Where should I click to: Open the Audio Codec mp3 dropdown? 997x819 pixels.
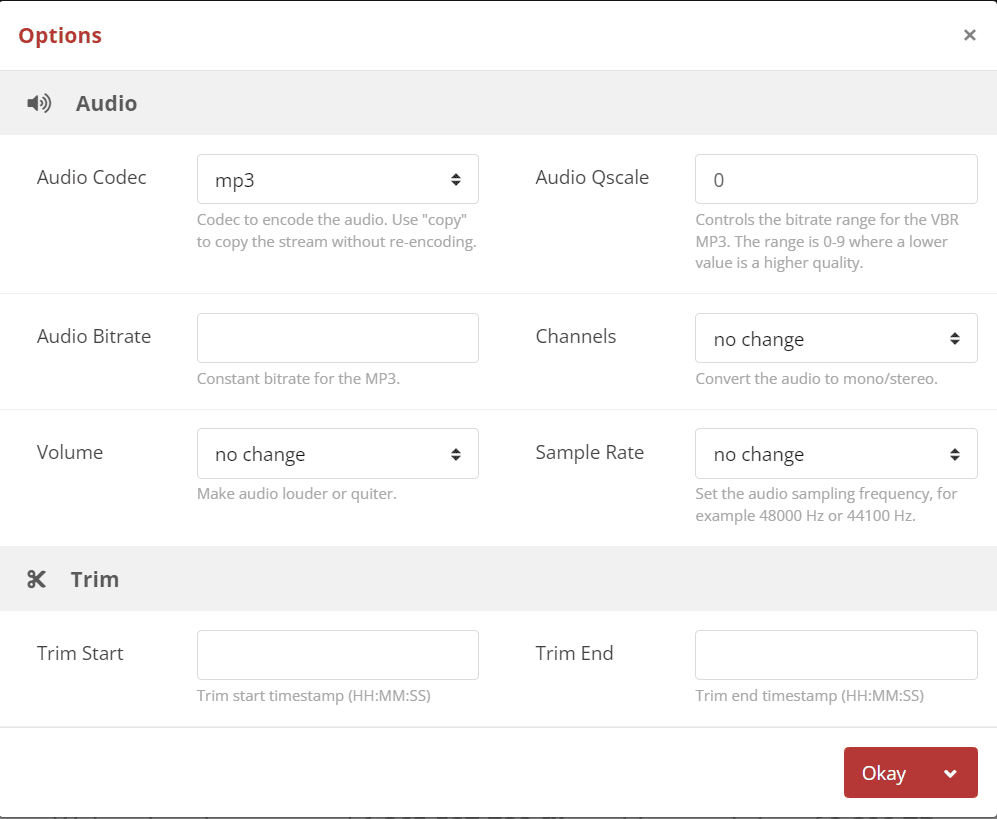coord(337,180)
